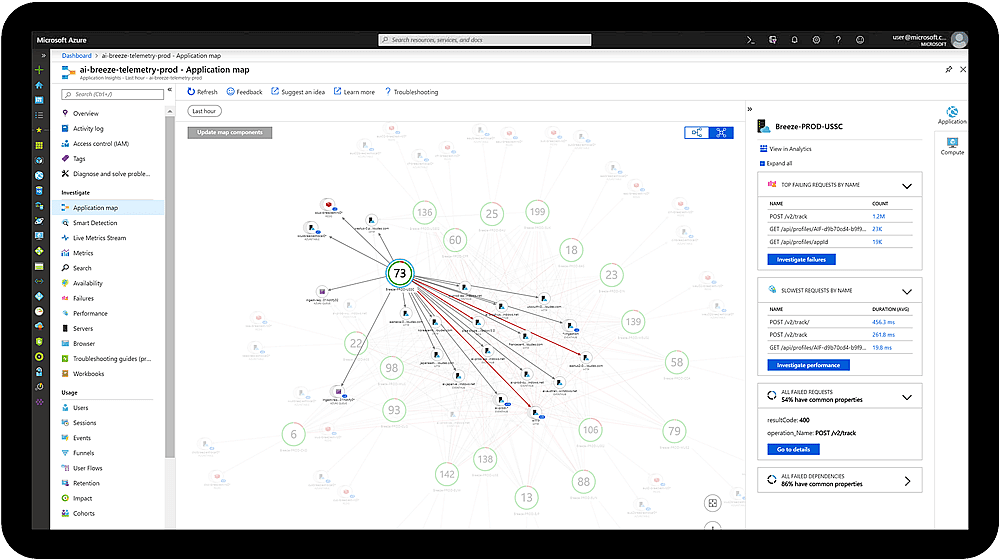
Task: Open Live Metrics Stream
Action: (99, 238)
